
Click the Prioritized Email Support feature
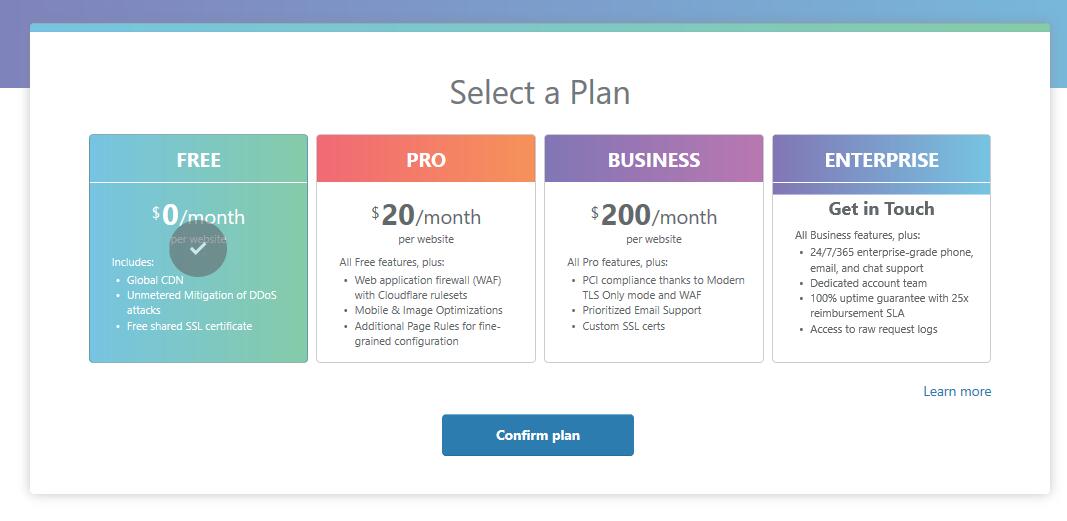(x=642, y=310)
